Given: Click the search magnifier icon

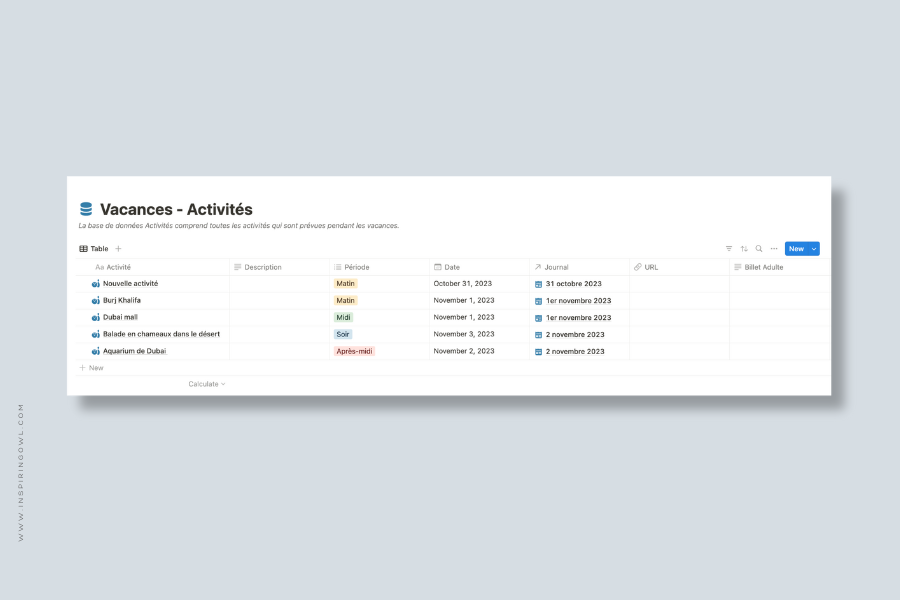Looking at the screenshot, I should click(759, 249).
